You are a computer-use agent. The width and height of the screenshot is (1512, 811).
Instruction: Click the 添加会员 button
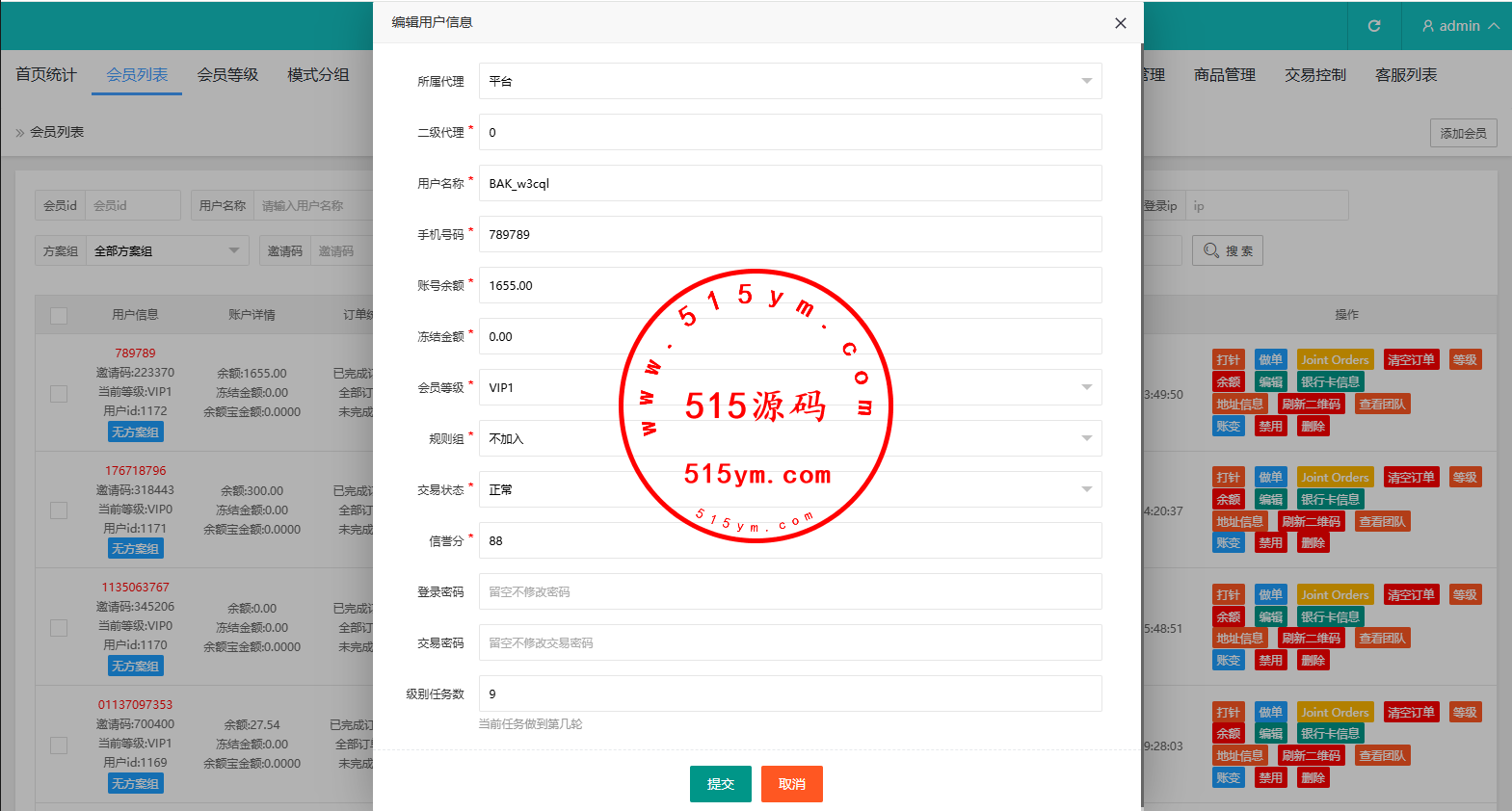(x=1463, y=133)
